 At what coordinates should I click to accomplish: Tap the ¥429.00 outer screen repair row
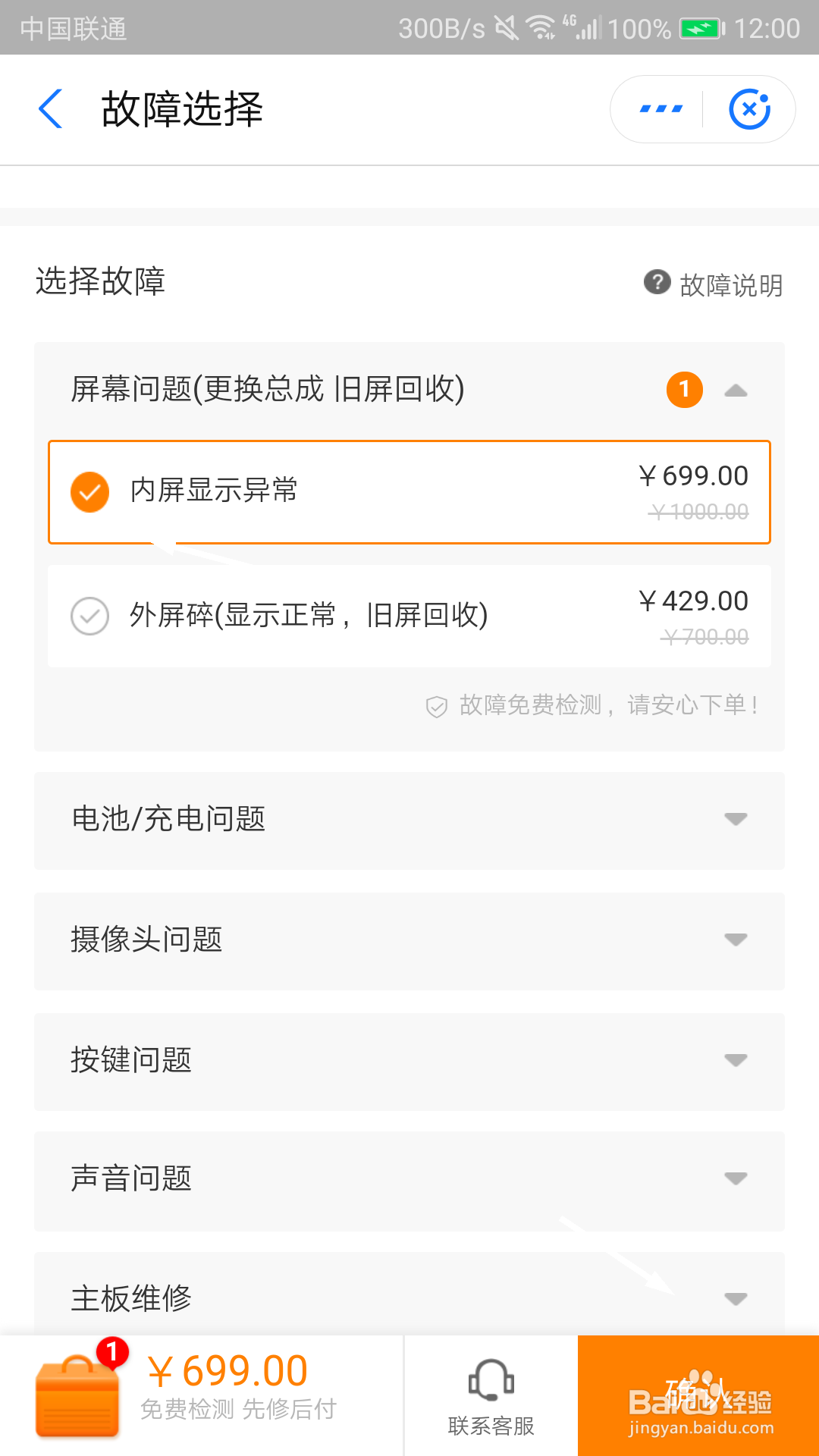point(409,617)
